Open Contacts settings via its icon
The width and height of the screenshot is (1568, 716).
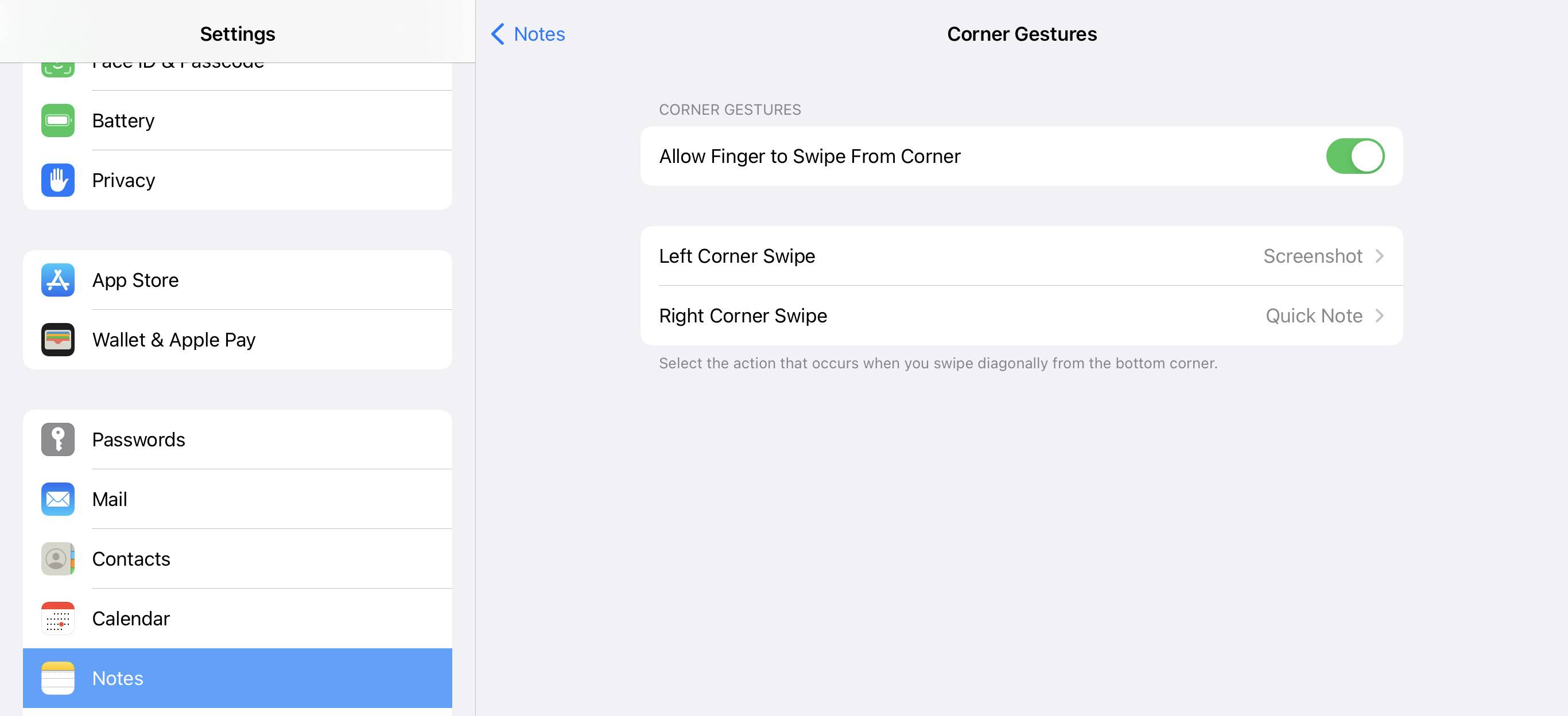[57, 558]
